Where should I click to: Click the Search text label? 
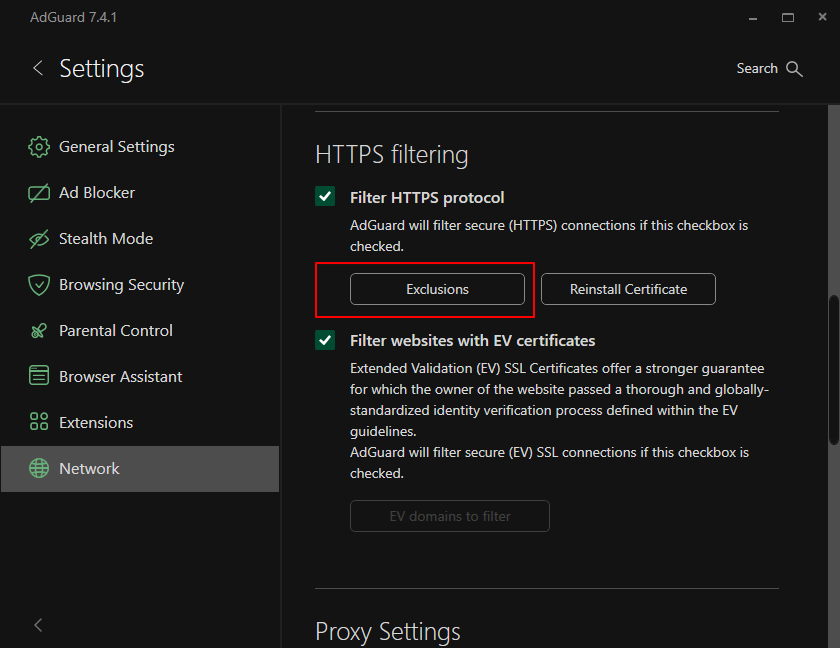click(x=756, y=69)
